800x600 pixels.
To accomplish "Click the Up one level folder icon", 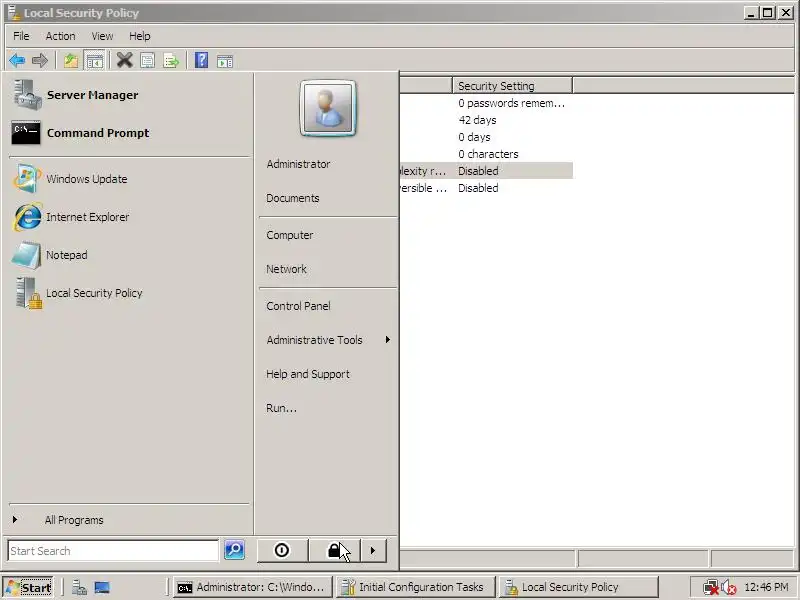I will pos(71,61).
